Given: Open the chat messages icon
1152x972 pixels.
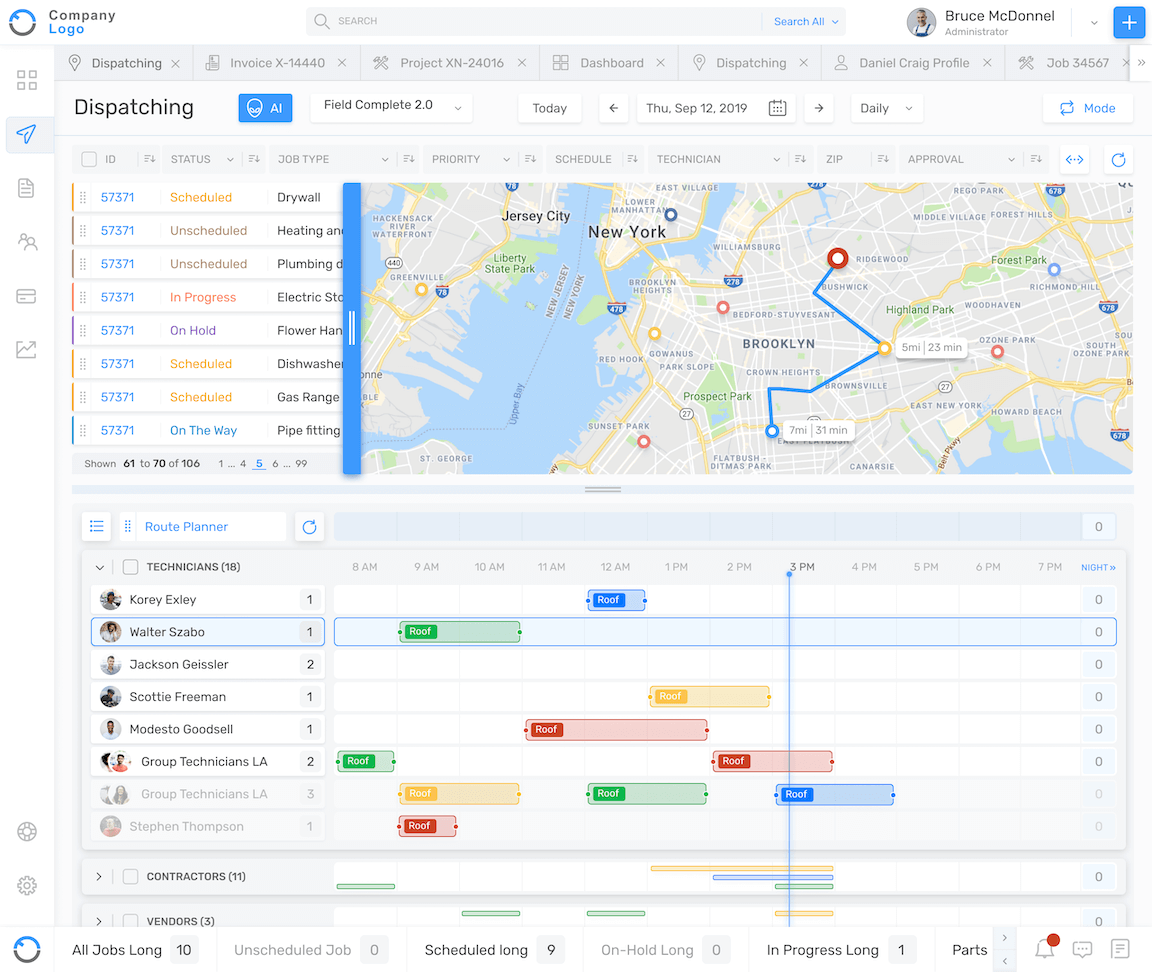Looking at the screenshot, I should 1082,949.
